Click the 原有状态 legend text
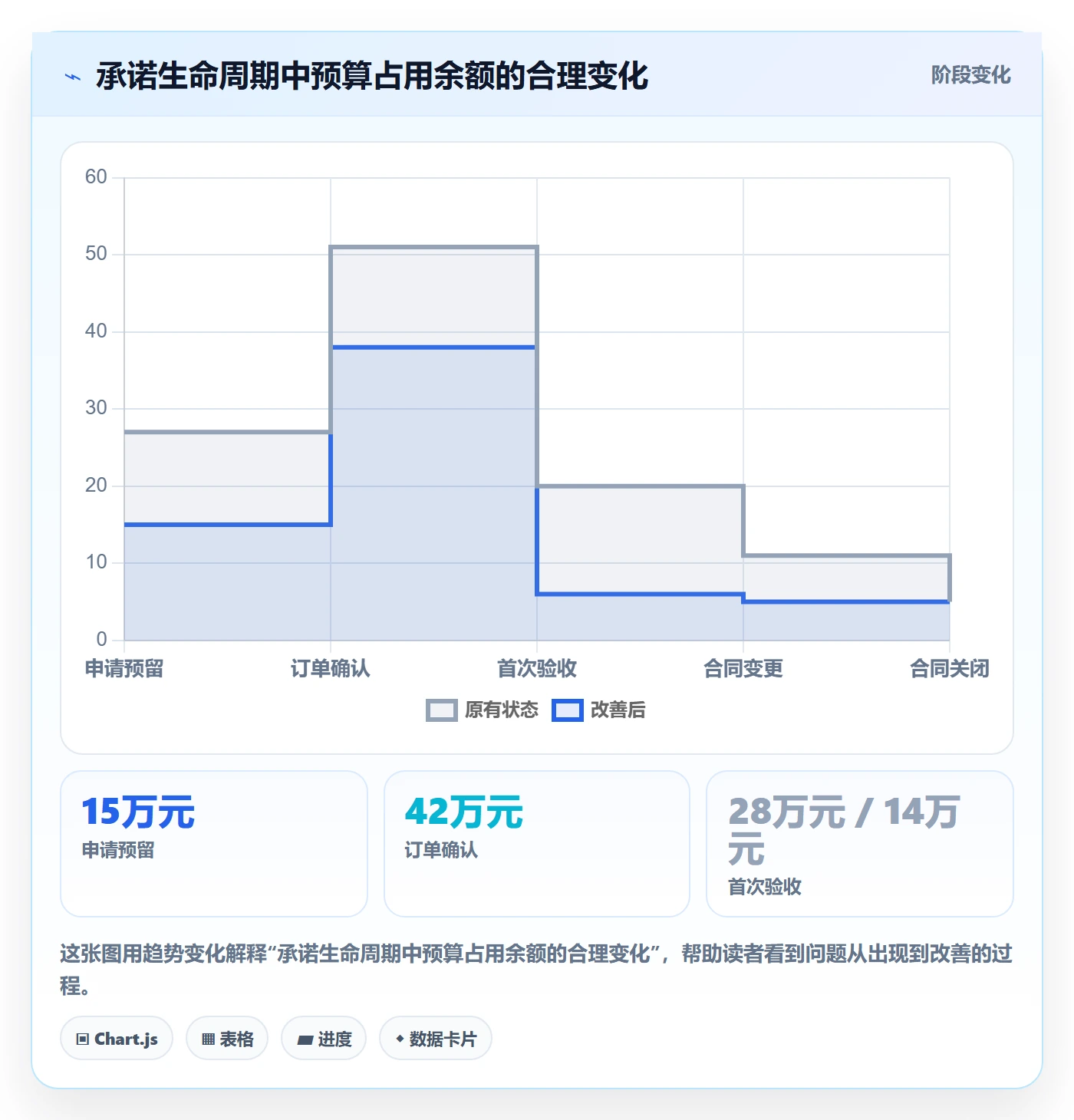The height and width of the screenshot is (1120, 1074). (x=502, y=710)
